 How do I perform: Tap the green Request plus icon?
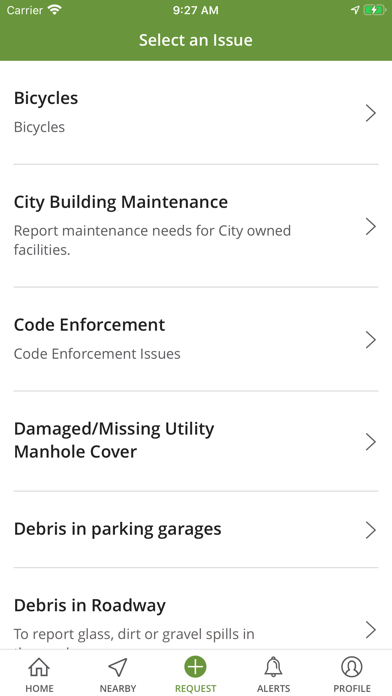(x=195, y=667)
